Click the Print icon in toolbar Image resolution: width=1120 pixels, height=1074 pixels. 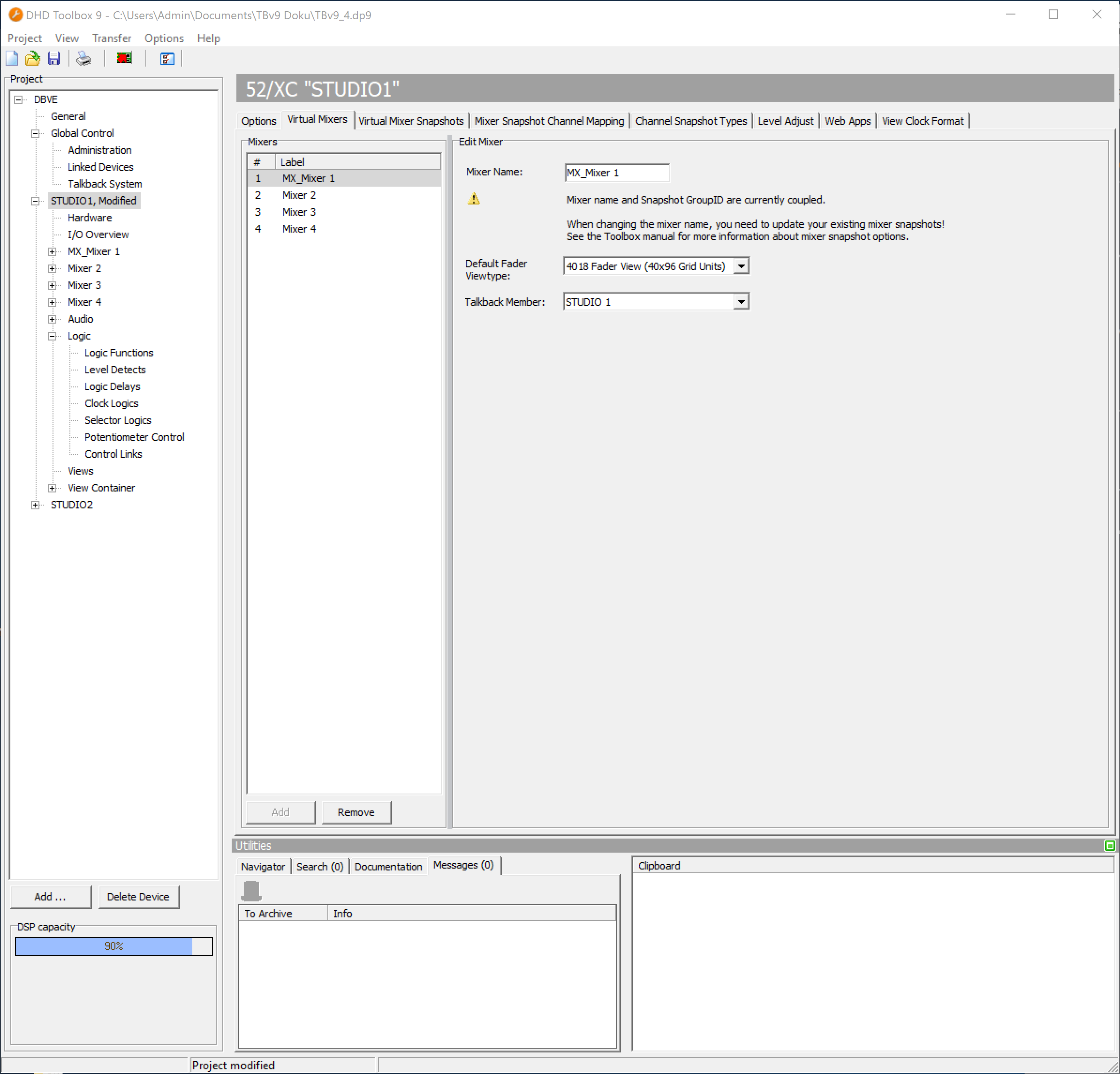pyautogui.click(x=83, y=58)
